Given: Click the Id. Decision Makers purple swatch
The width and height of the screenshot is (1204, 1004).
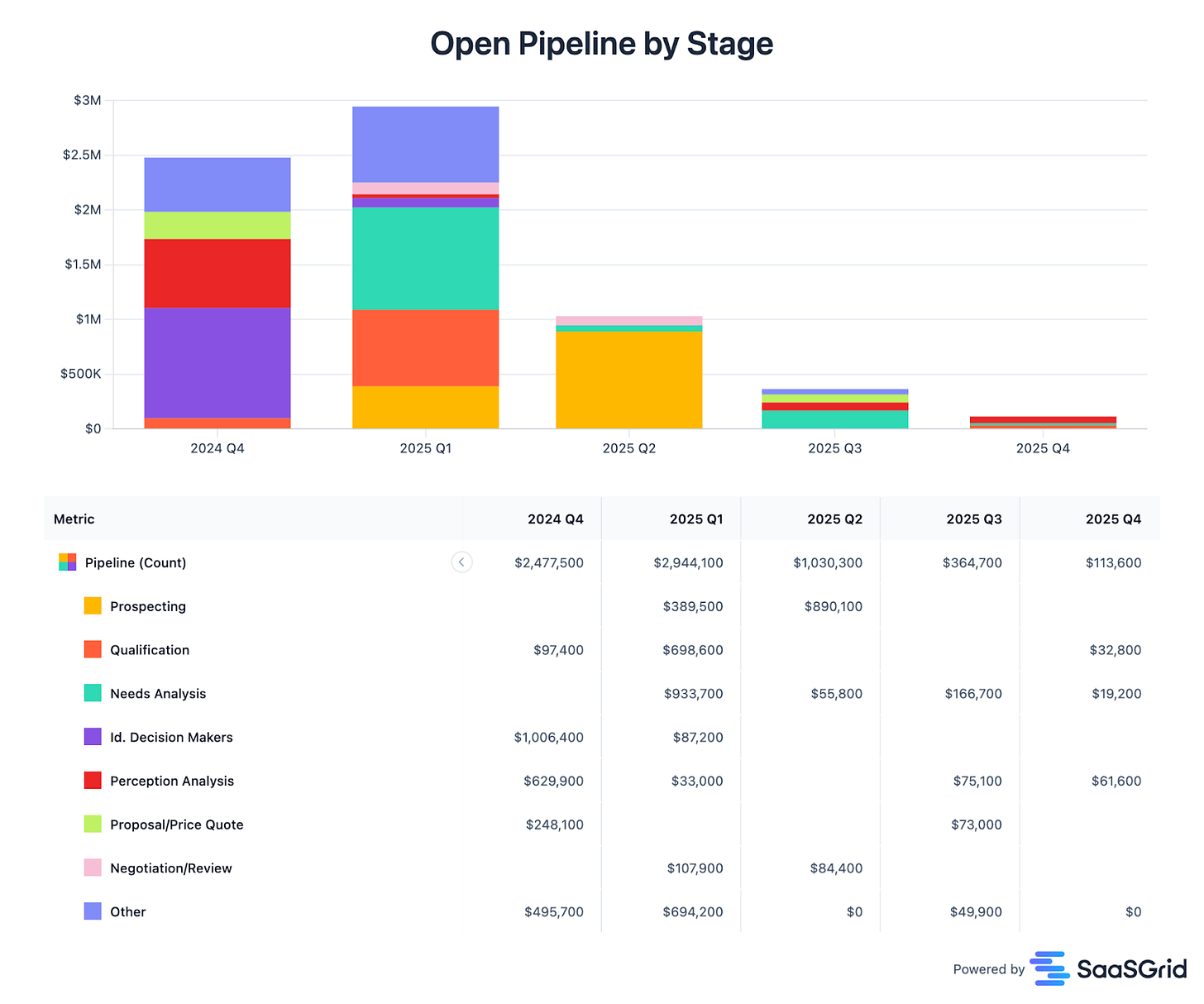Looking at the screenshot, I should tap(92, 737).
